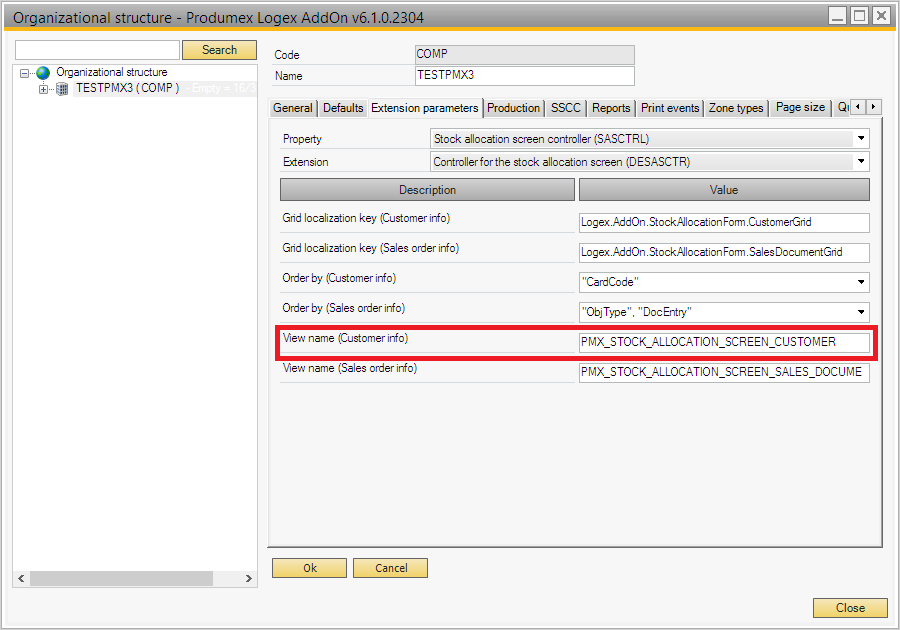The image size is (900, 630).
Task: Switch to the General tab
Action: [293, 108]
